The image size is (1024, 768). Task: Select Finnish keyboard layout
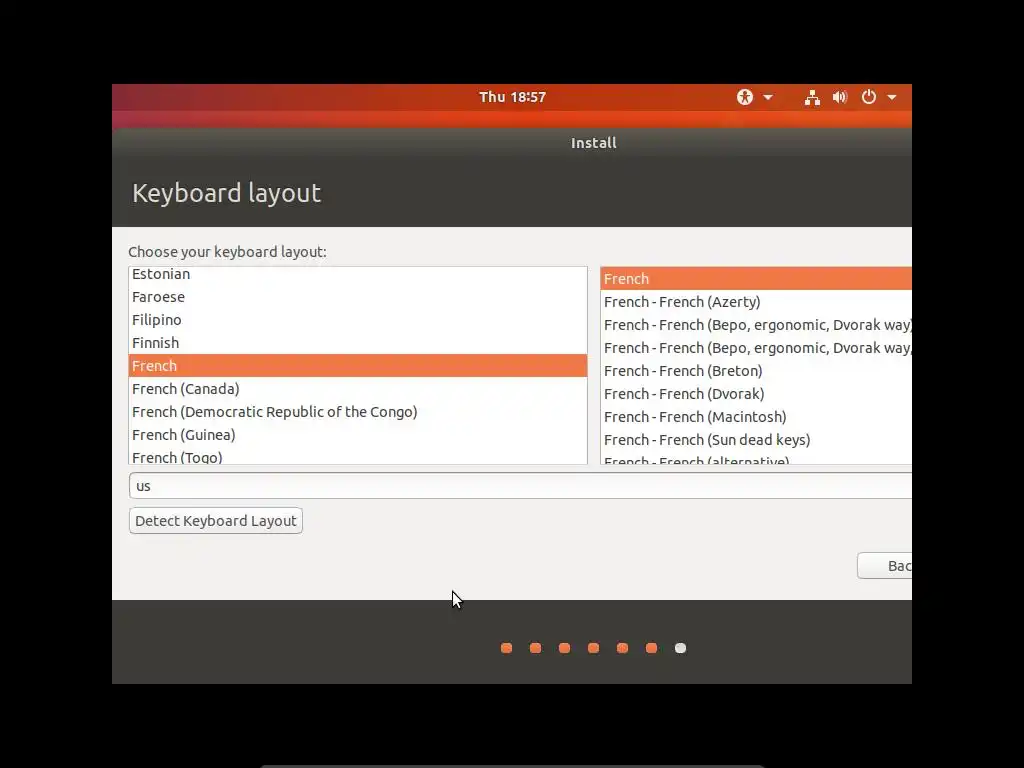click(x=358, y=343)
